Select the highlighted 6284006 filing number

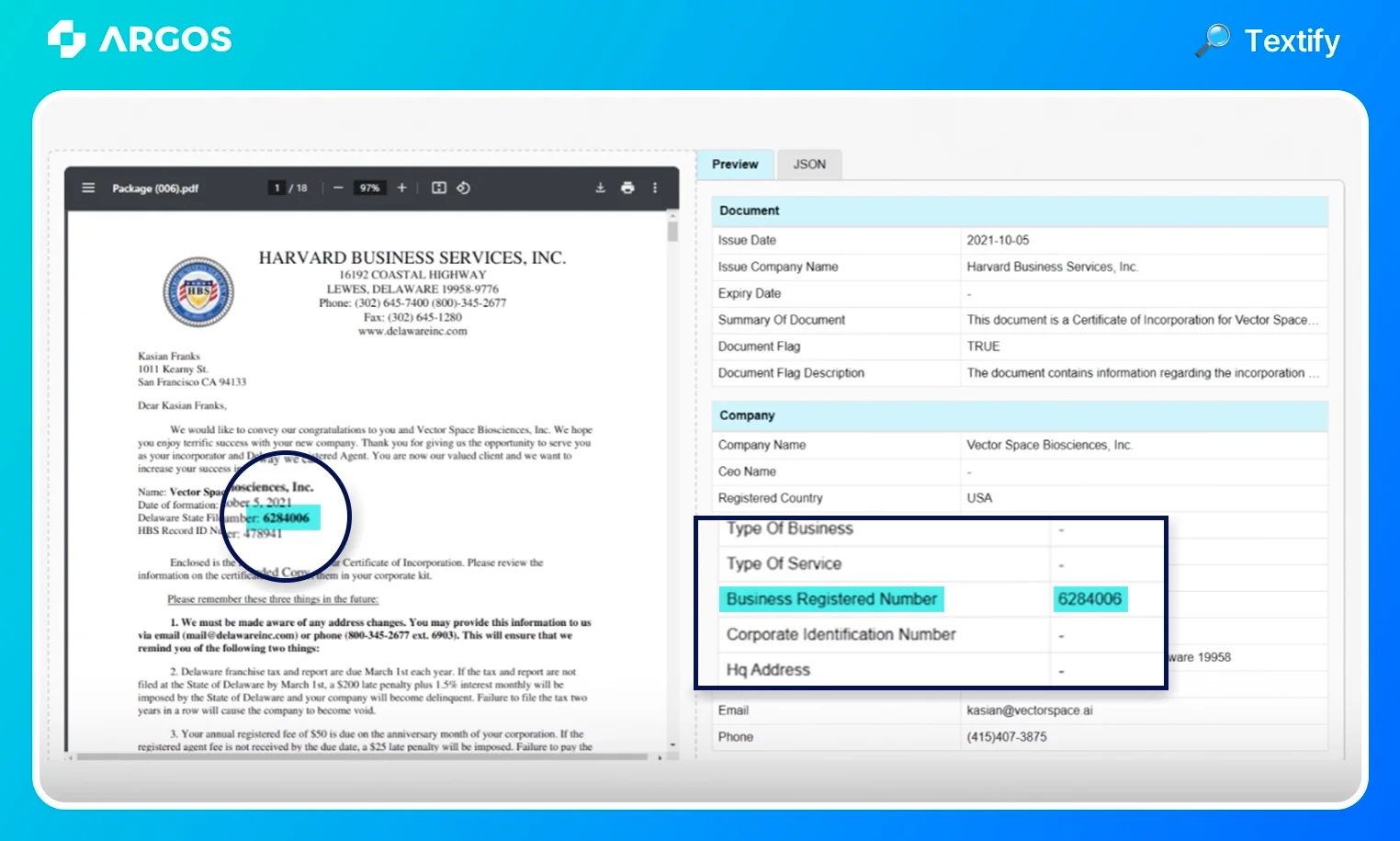pyautogui.click(x=286, y=517)
